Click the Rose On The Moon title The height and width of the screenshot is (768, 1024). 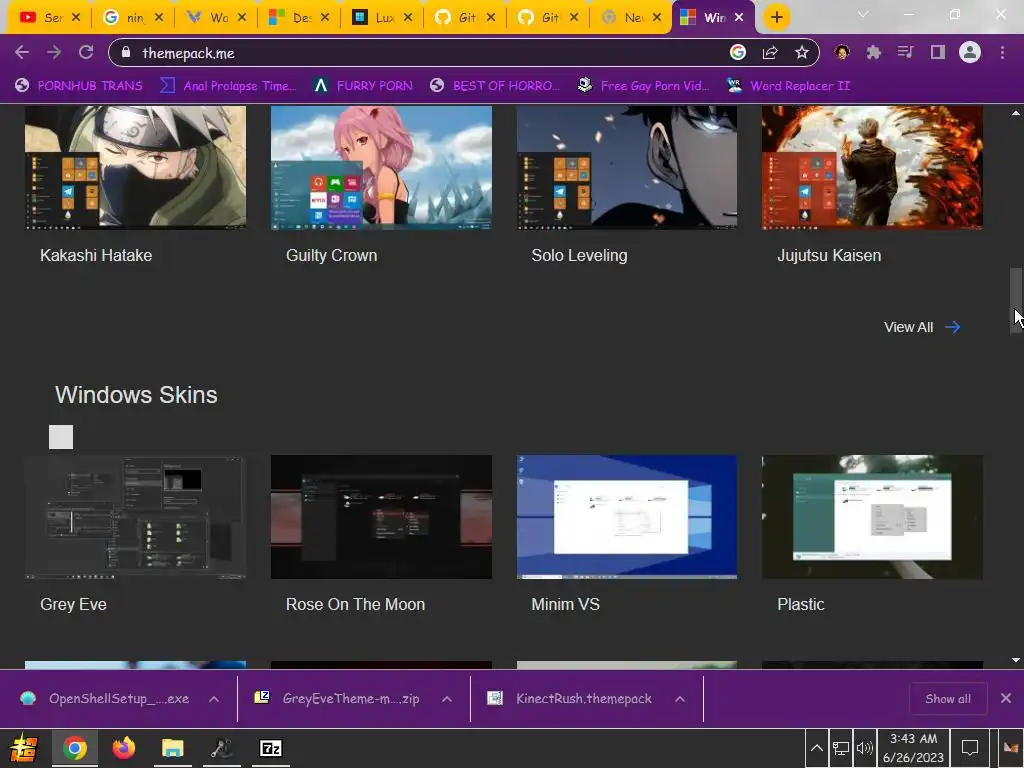(x=355, y=604)
